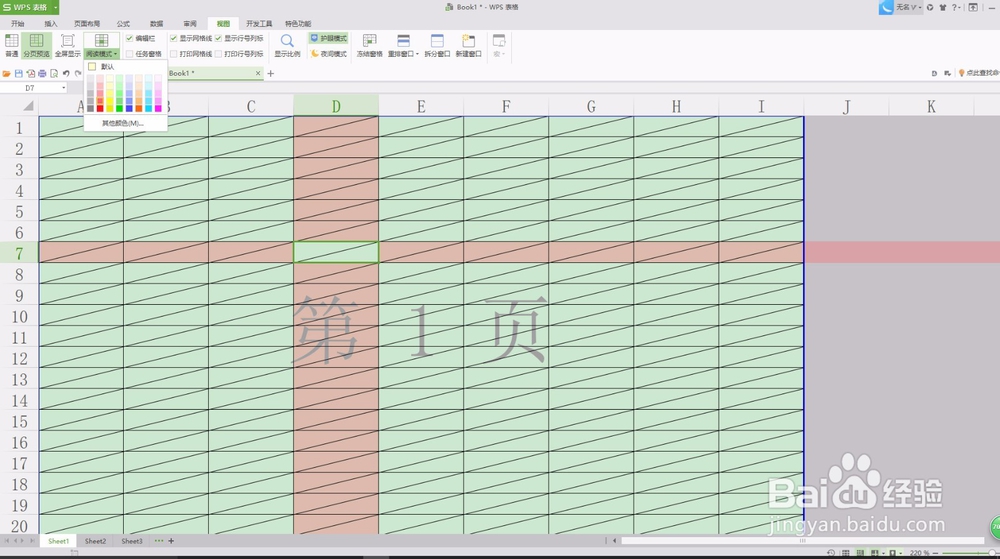Screen dimensions: 1000x559
Task: Open the 开发工具 (Developer) ribbon tab
Action: 259,24
